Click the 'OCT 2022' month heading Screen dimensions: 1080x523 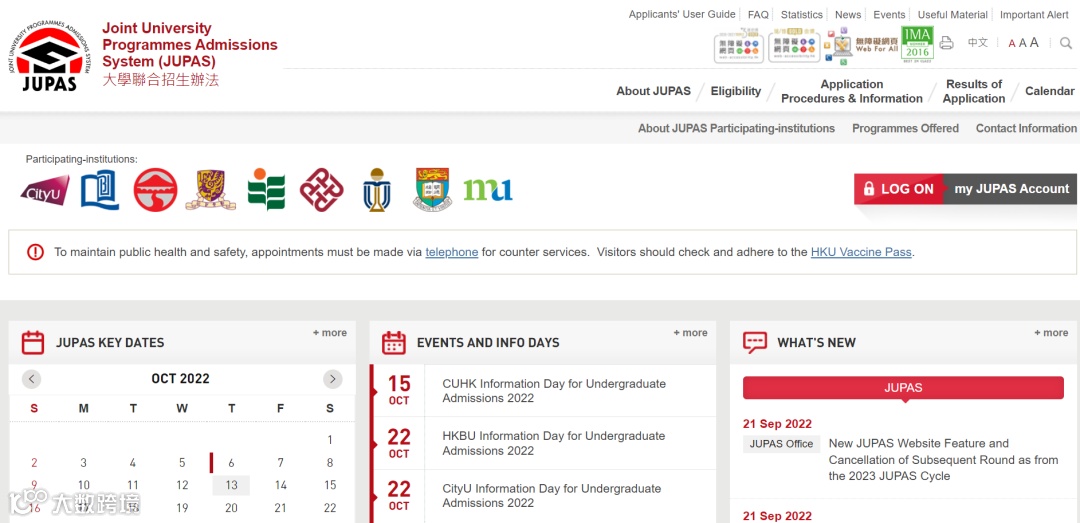tap(180, 379)
